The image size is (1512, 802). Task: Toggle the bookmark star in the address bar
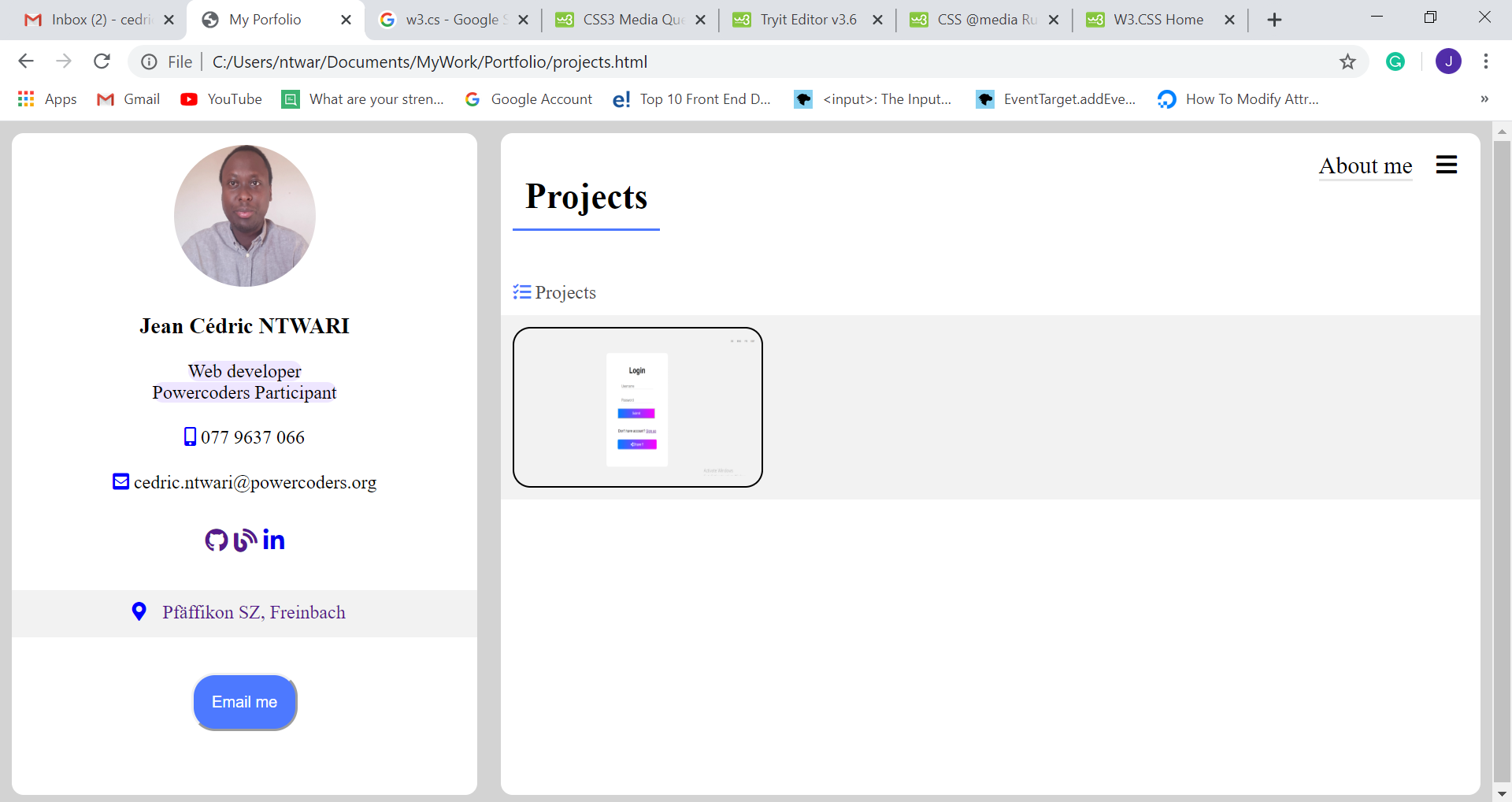[1348, 61]
